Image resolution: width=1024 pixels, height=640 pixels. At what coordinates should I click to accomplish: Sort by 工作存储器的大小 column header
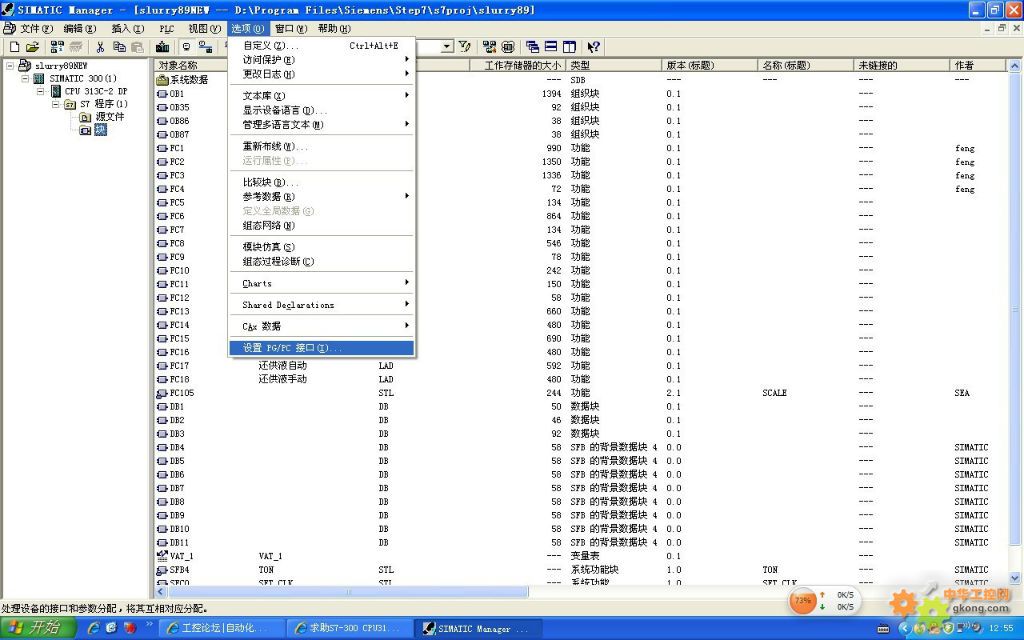tap(517, 65)
